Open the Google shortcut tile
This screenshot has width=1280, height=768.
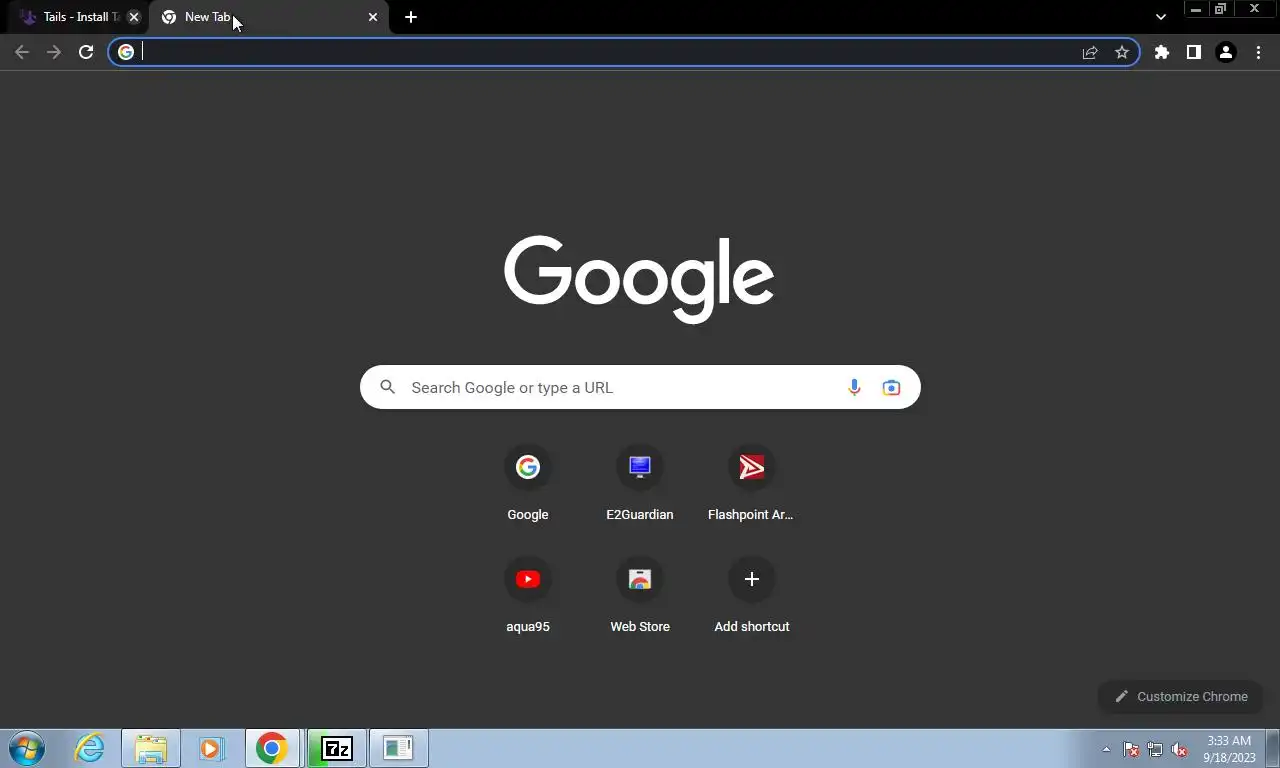(x=528, y=484)
